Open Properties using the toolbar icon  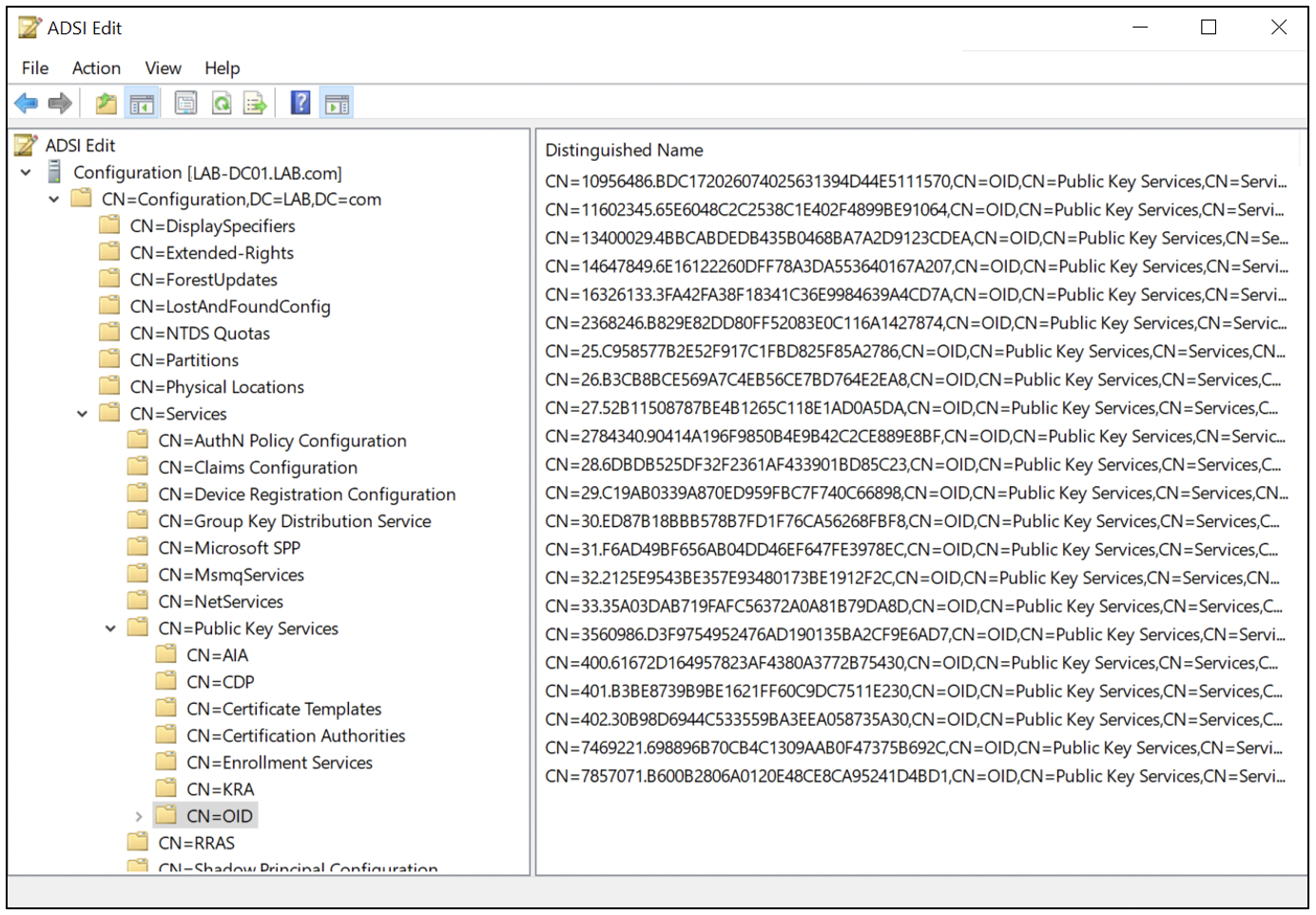185,103
